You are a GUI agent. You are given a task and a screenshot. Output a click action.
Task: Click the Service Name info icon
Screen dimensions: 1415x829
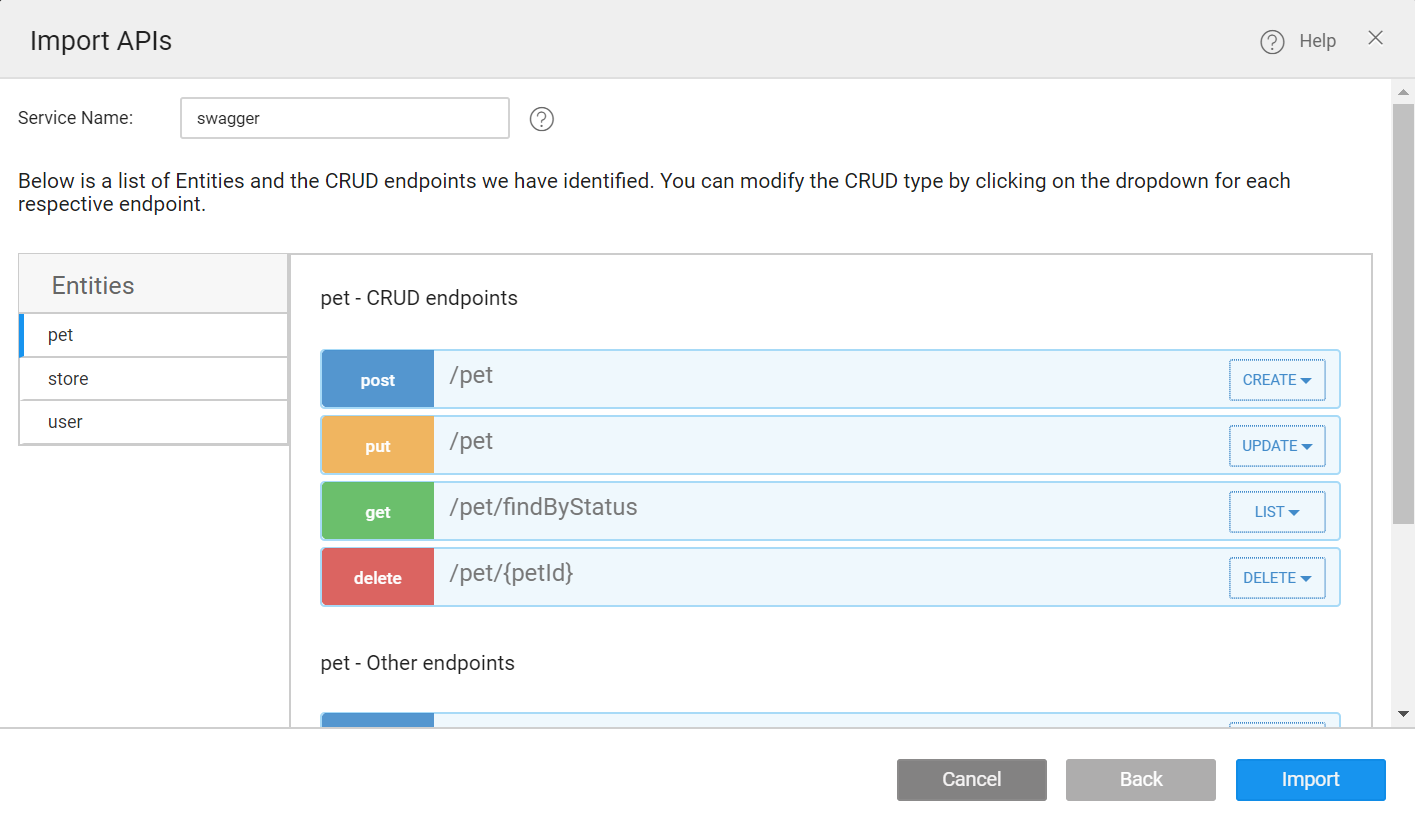coord(541,119)
